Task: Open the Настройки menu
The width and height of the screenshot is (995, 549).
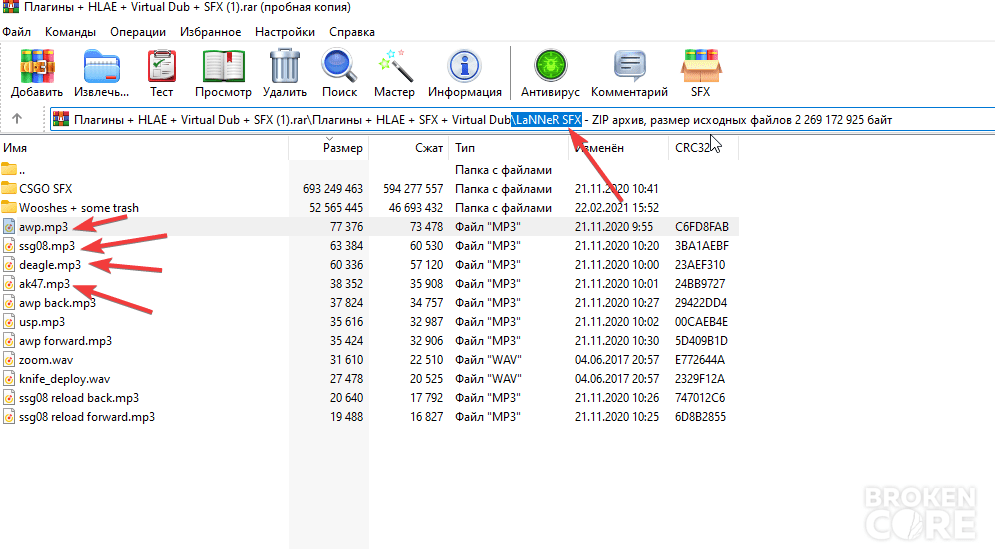Action: (x=285, y=32)
